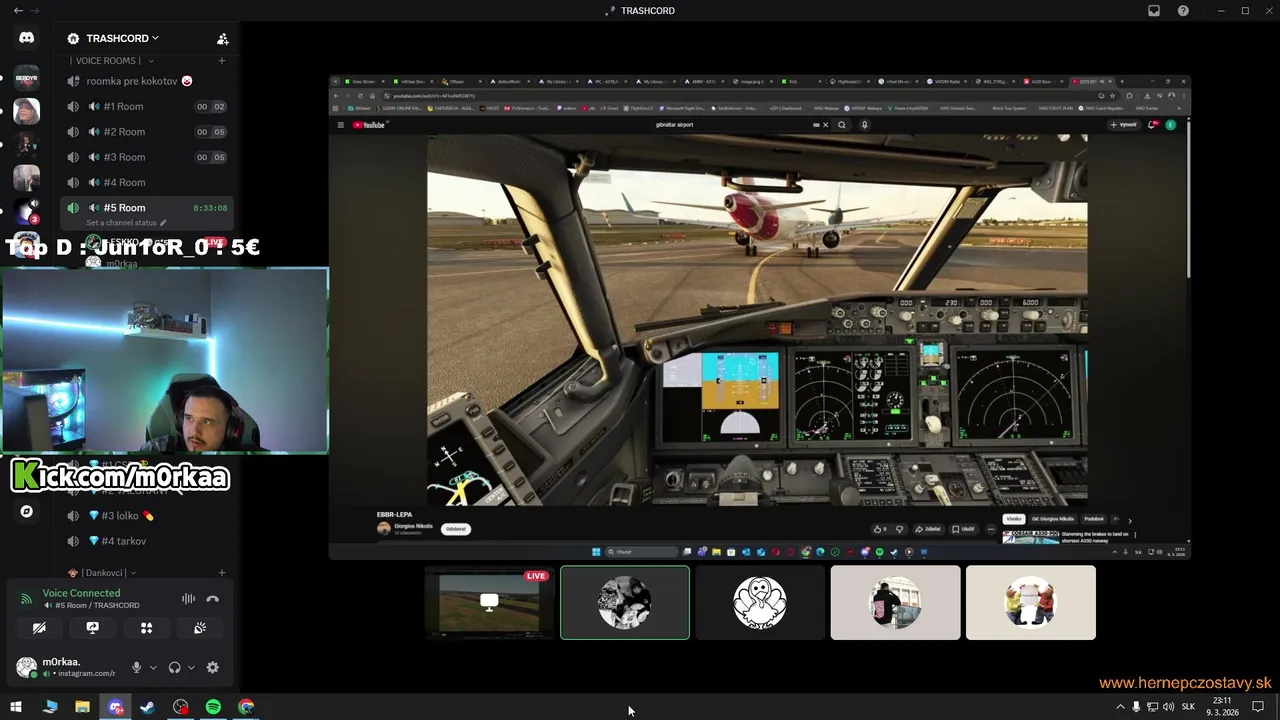Screen dimensions: 1280x720
Task: Open the Discord help icon in title bar
Action: 1184,11
